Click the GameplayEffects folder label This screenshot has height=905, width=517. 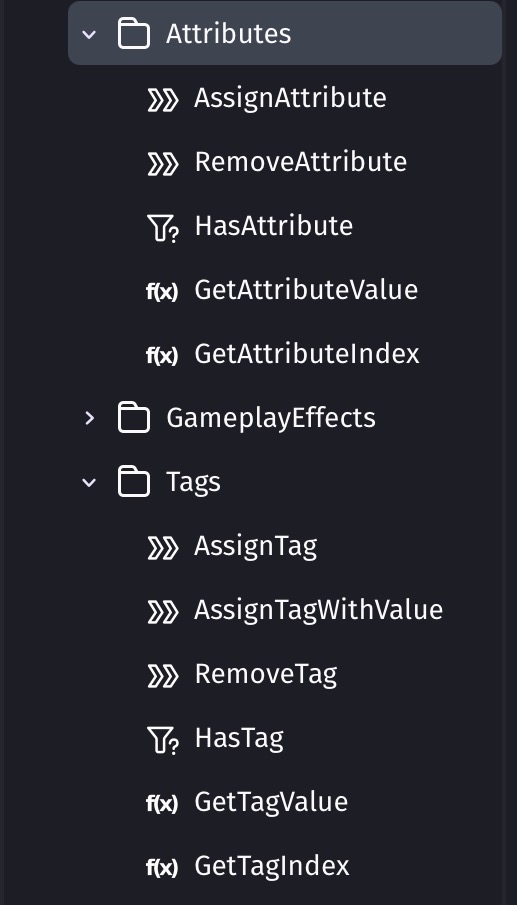pos(271,418)
